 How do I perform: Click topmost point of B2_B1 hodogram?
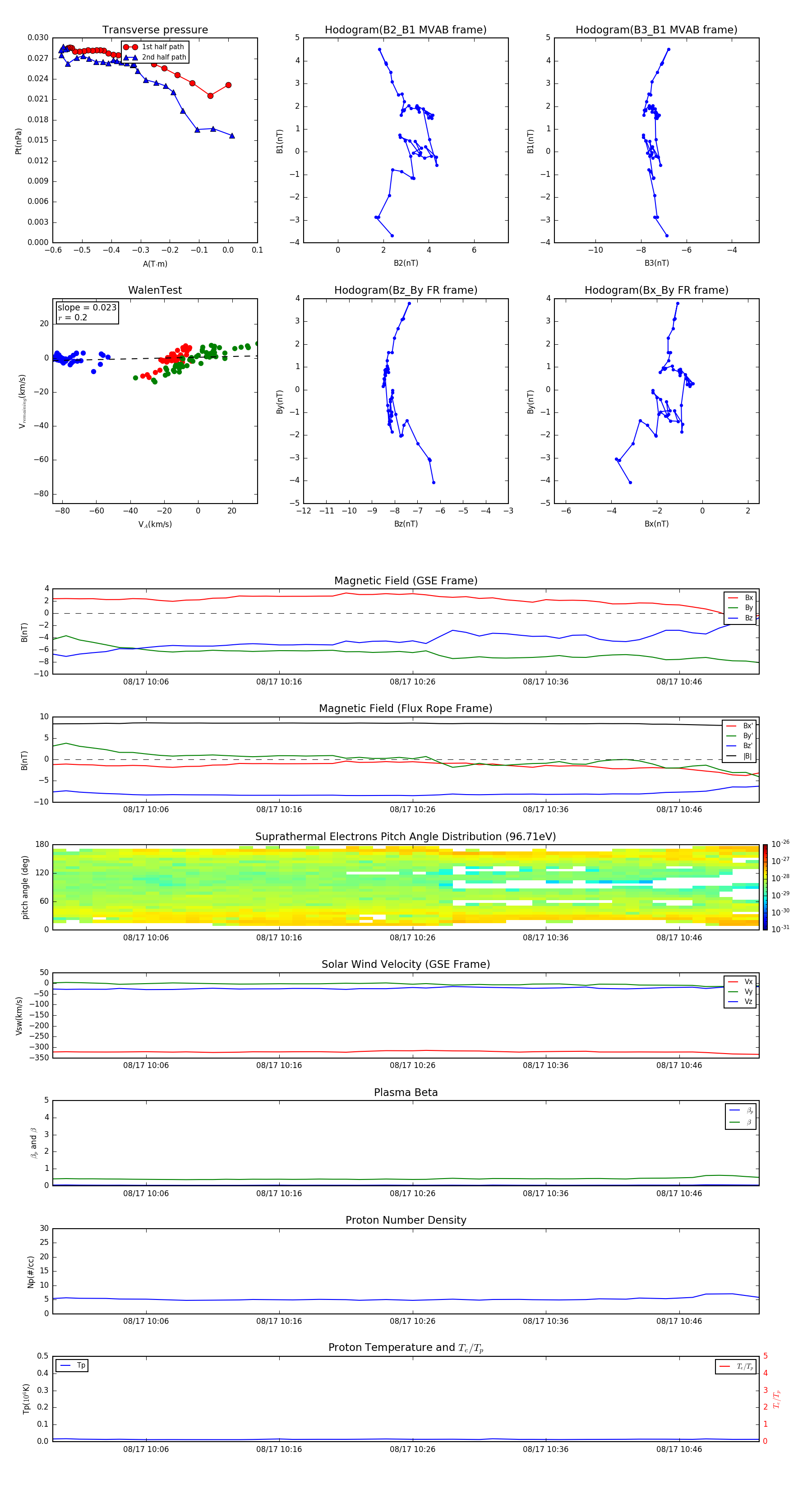(380, 50)
